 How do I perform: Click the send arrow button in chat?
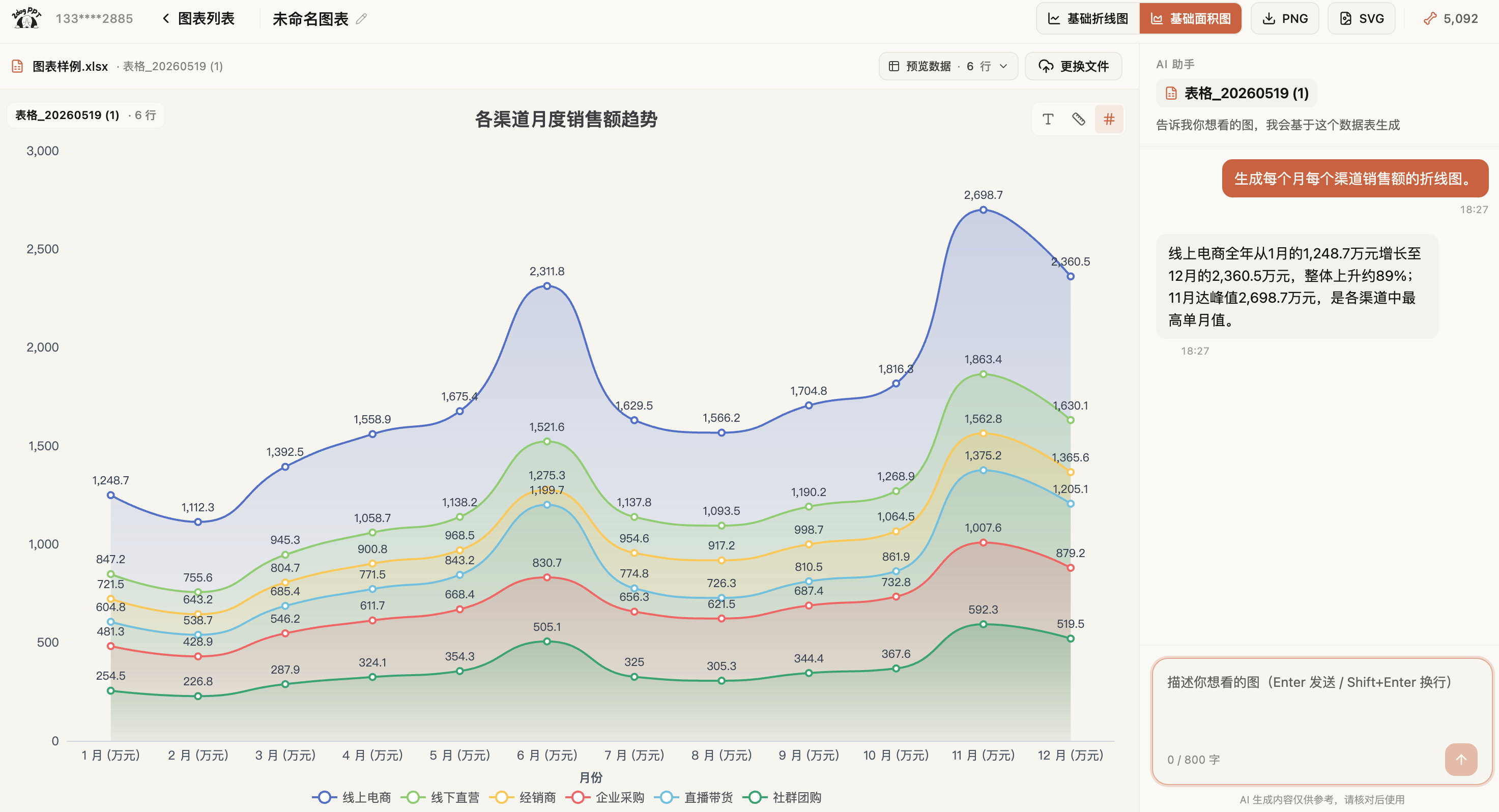(x=1461, y=759)
